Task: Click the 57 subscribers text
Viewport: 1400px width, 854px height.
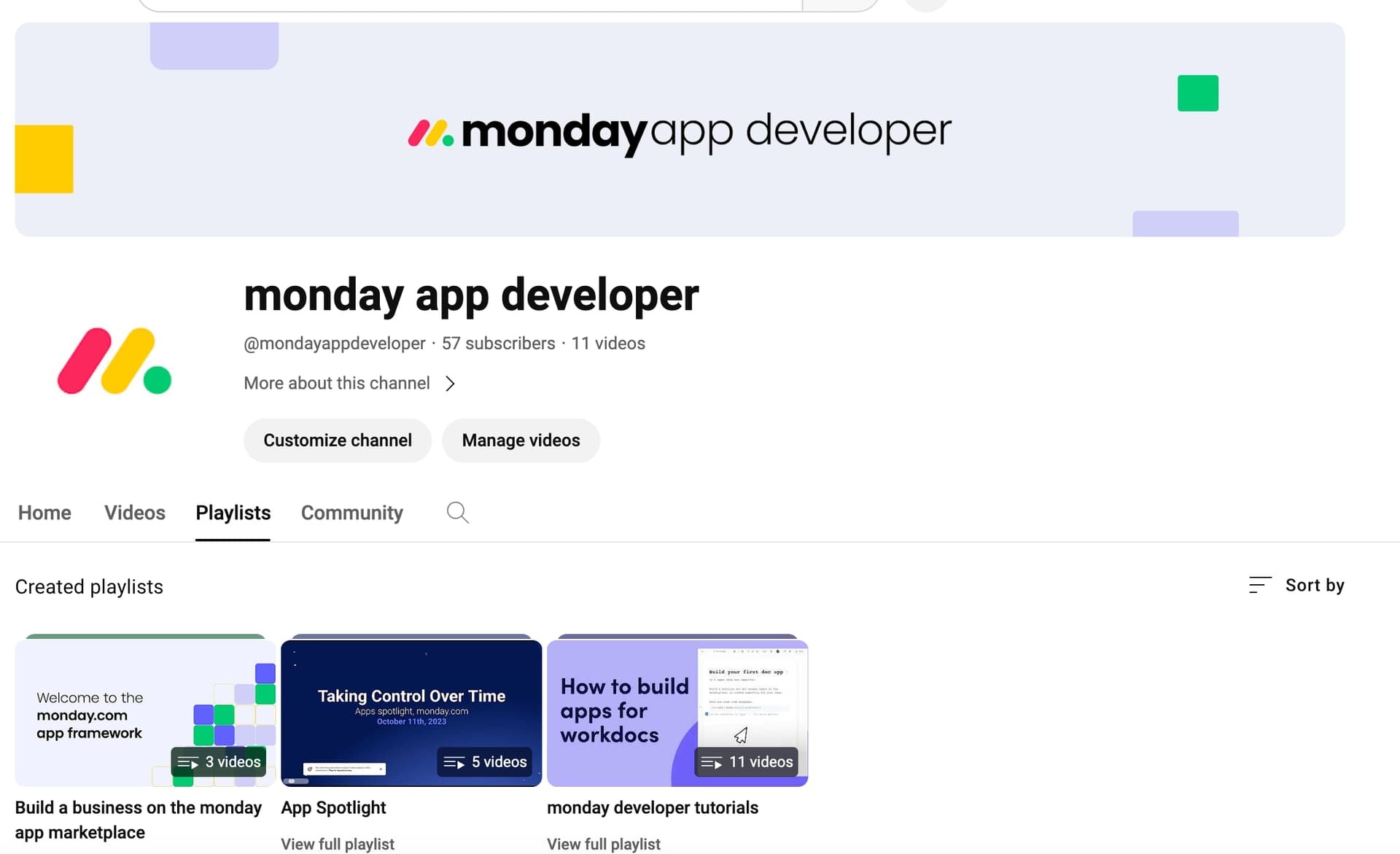Action: click(499, 343)
